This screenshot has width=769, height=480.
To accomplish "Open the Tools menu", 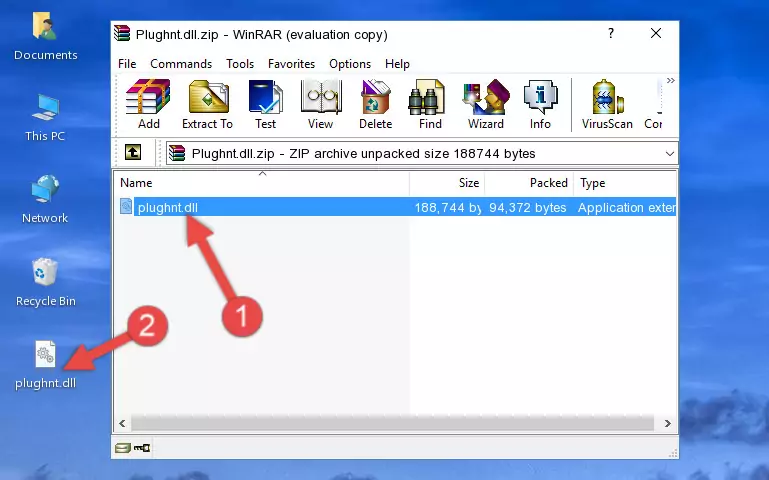I will (x=240, y=64).
